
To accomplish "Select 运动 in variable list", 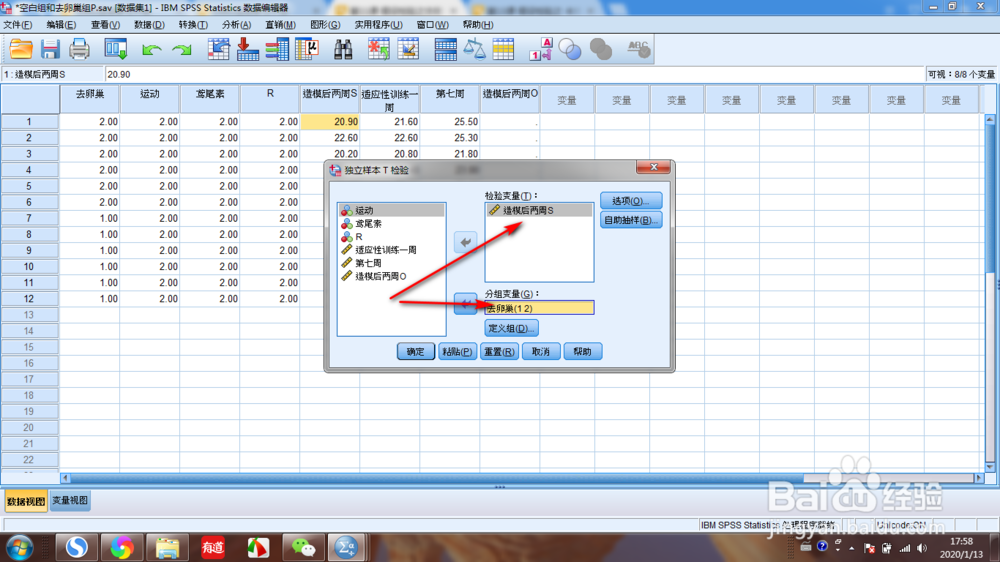I will tap(392, 211).
